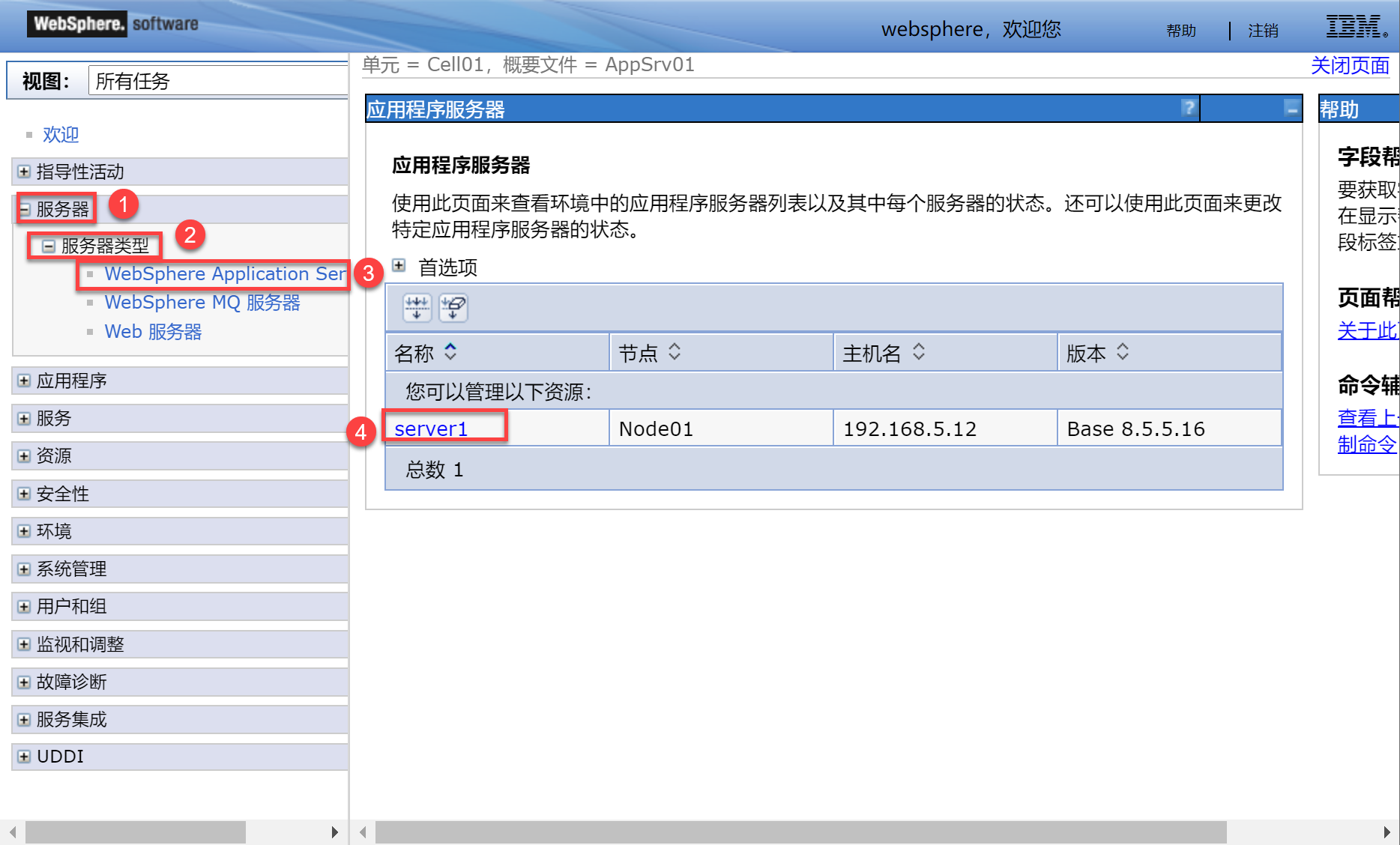Open the 视图 dropdown showing 所有任务
This screenshot has width=1400, height=845.
click(x=218, y=80)
